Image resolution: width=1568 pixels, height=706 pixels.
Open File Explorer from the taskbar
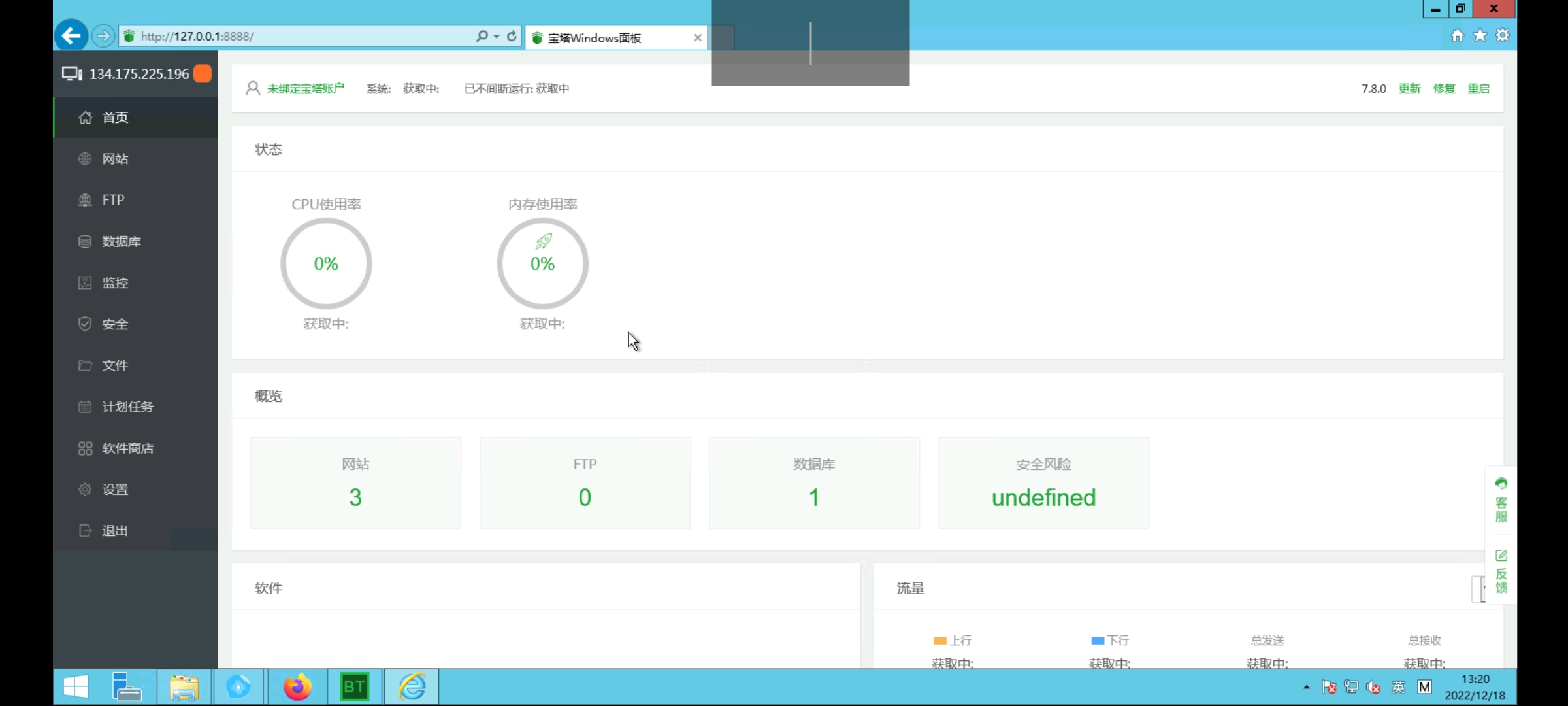tap(184, 686)
